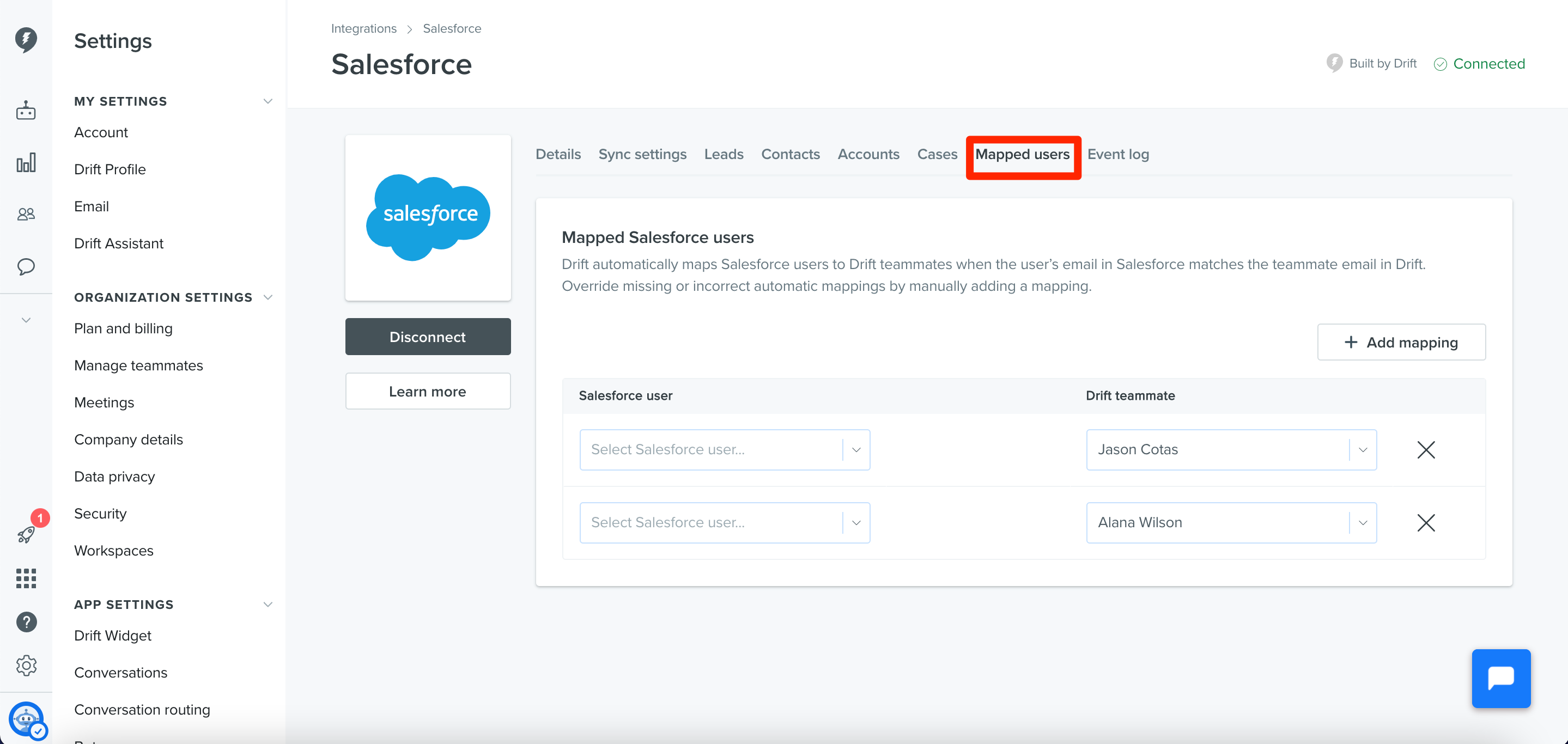Open the conversations chat bubble icon
The height and width of the screenshot is (744, 1568).
pos(26,266)
